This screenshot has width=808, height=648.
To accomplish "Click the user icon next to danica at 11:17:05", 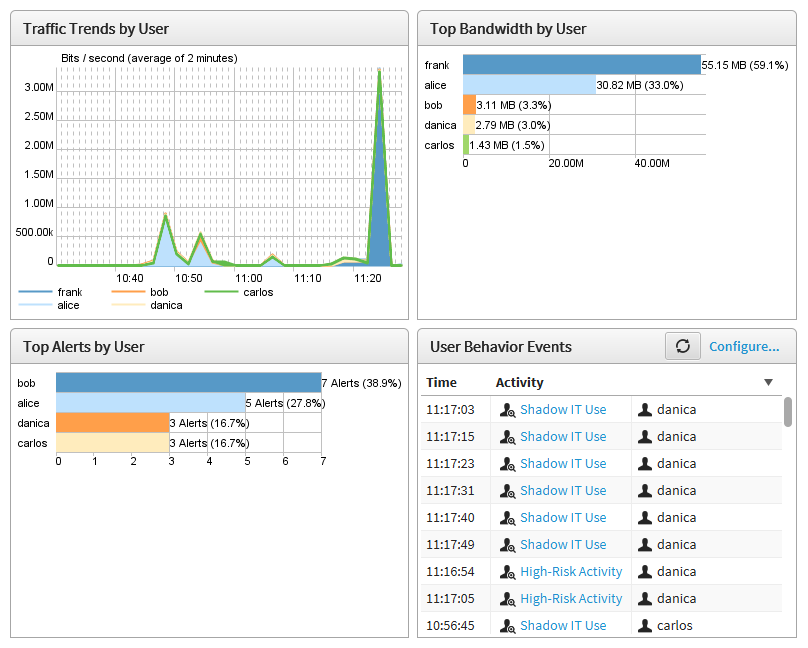I will 646,598.
